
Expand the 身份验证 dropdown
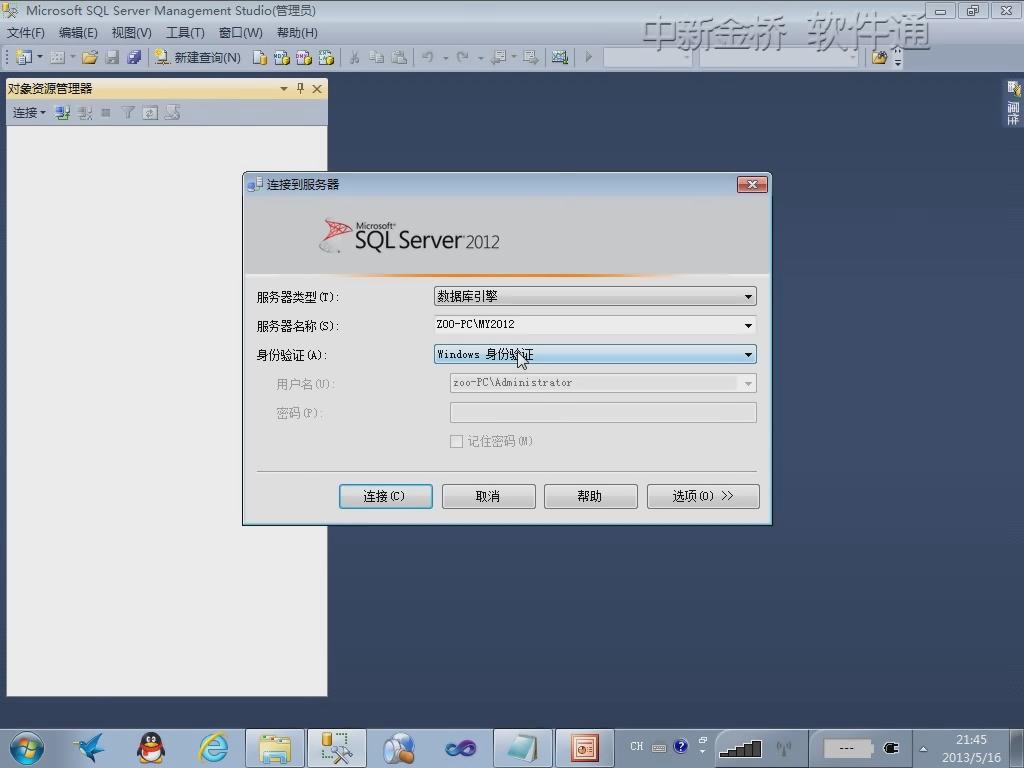pos(748,355)
